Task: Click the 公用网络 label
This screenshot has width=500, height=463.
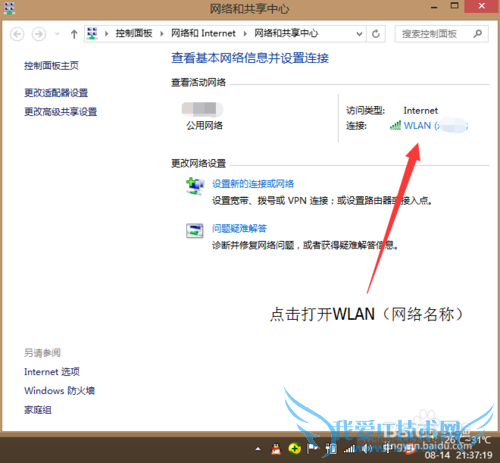Action: (x=204, y=126)
